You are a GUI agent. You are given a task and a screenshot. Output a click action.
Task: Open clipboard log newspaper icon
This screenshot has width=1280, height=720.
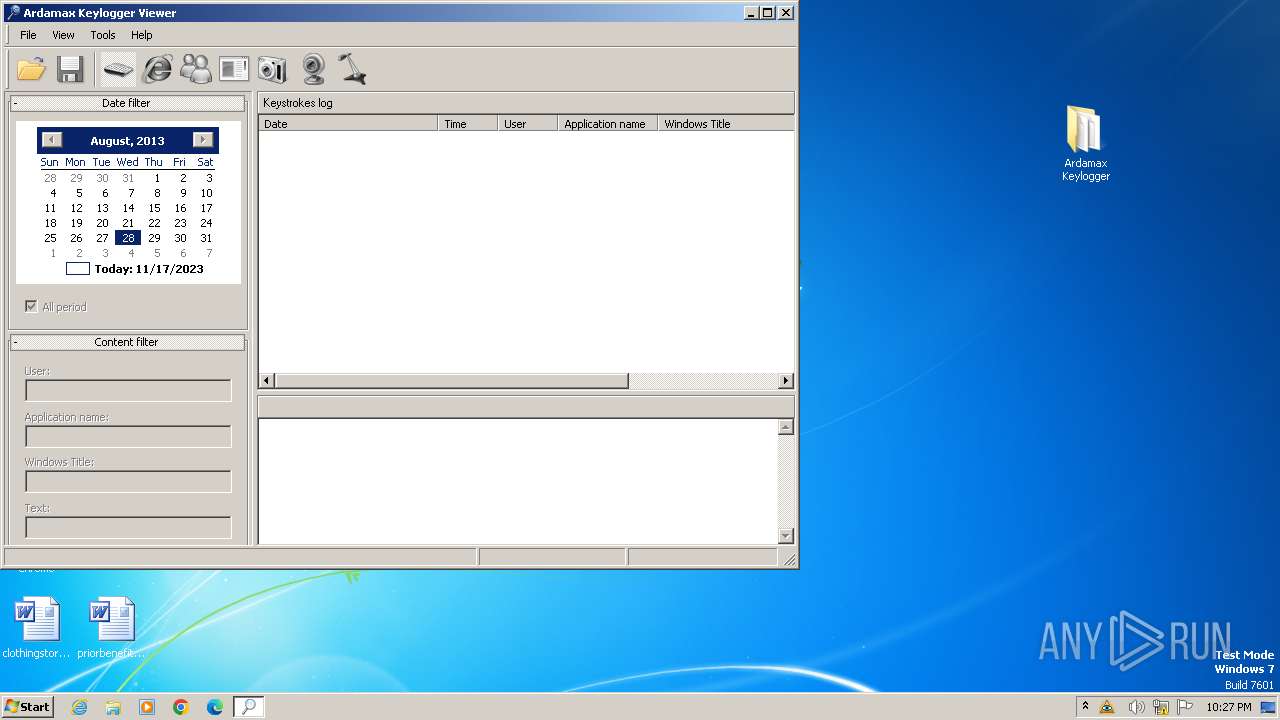tap(234, 69)
